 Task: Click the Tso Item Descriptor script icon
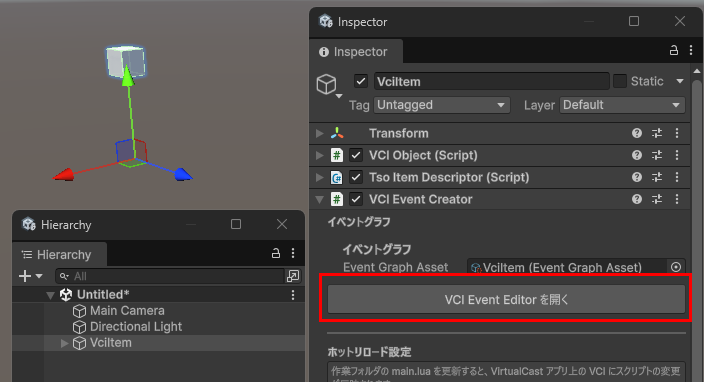click(x=337, y=177)
